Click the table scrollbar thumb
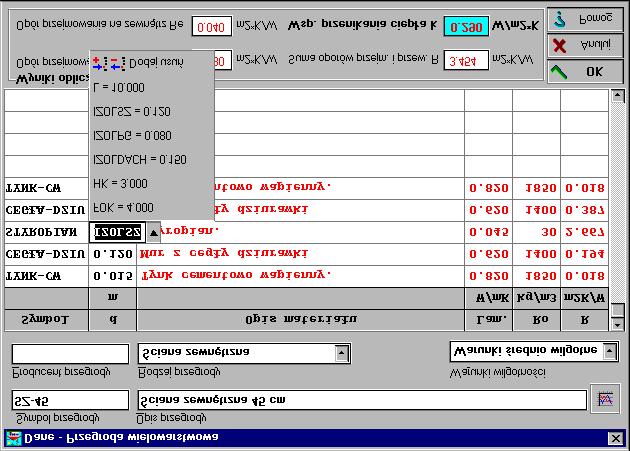The width and height of the screenshot is (630, 451). tap(618, 310)
